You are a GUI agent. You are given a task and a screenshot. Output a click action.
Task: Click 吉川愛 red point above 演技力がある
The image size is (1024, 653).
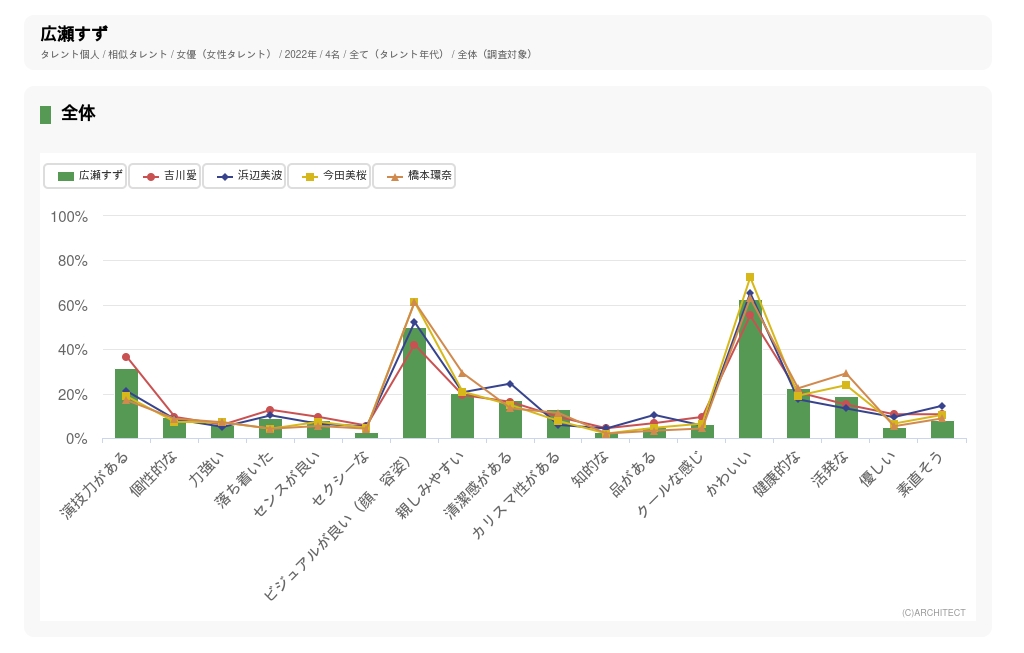tap(126, 357)
